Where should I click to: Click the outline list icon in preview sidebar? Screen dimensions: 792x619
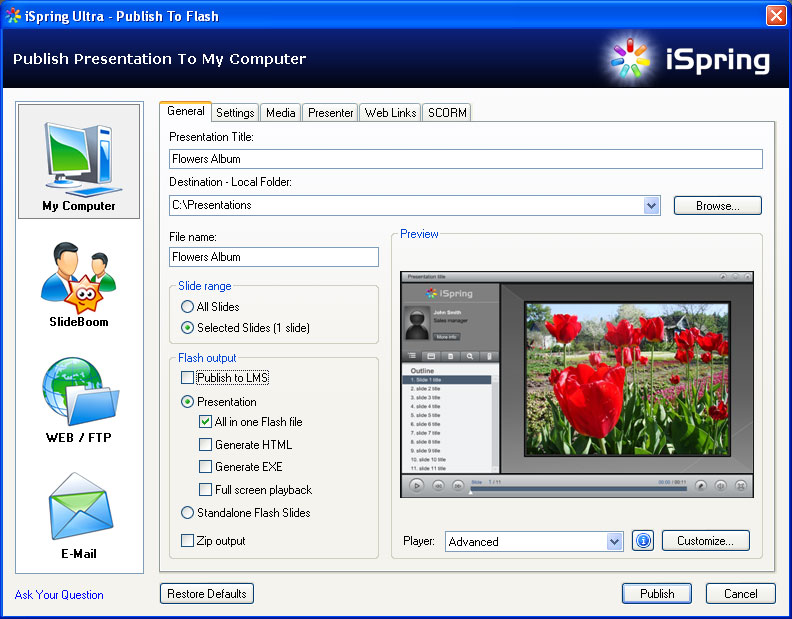412,356
